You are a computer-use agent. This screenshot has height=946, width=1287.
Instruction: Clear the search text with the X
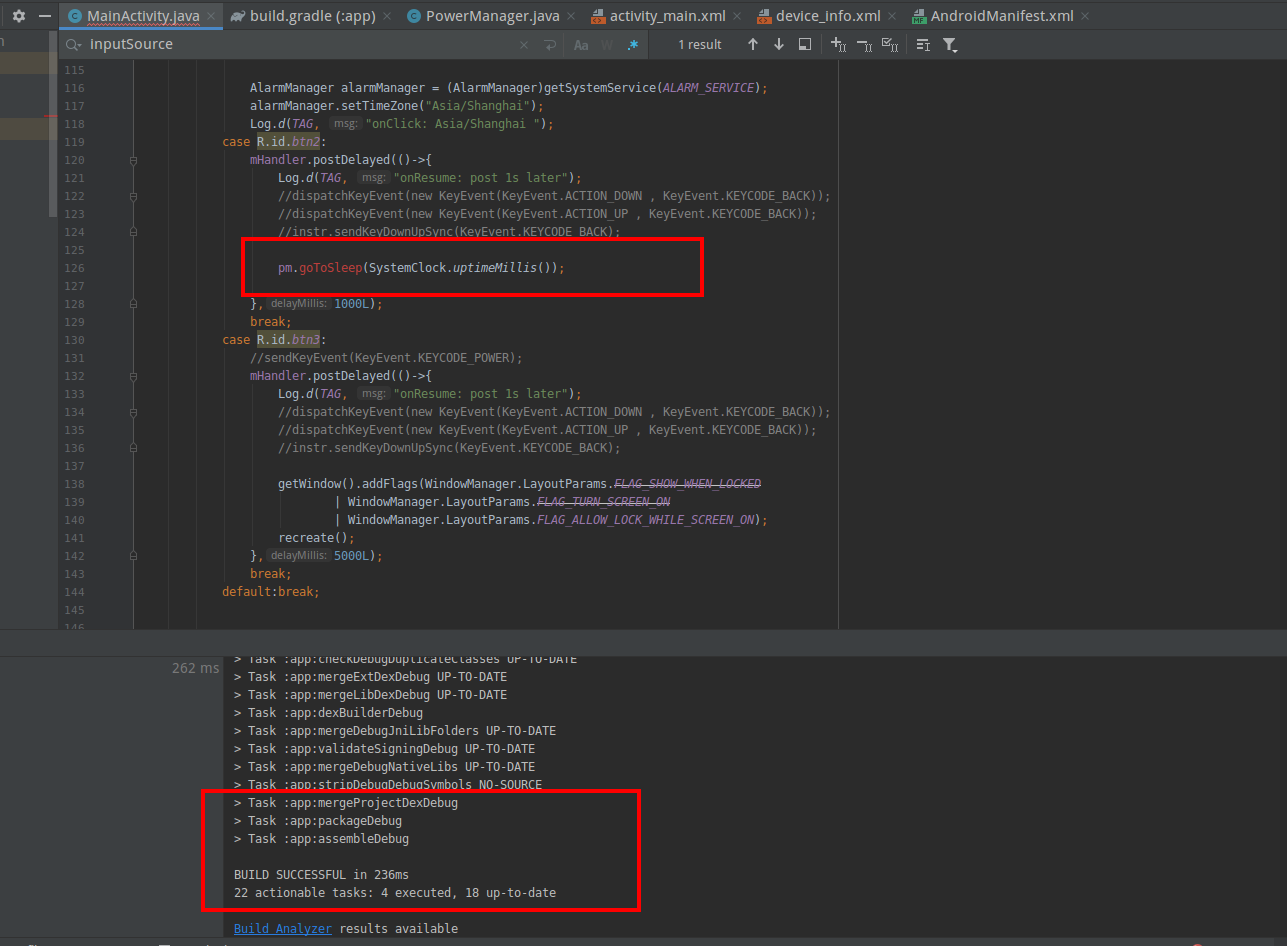tap(525, 45)
